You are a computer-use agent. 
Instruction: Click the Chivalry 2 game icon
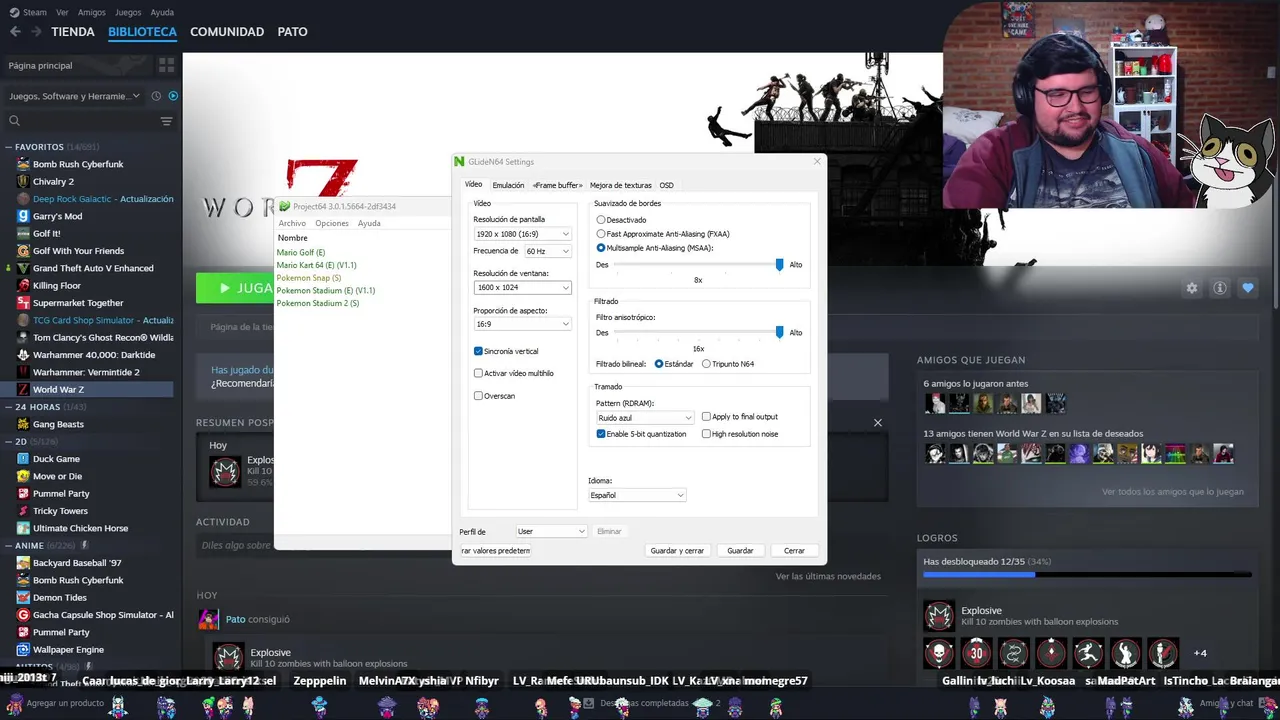(23, 181)
